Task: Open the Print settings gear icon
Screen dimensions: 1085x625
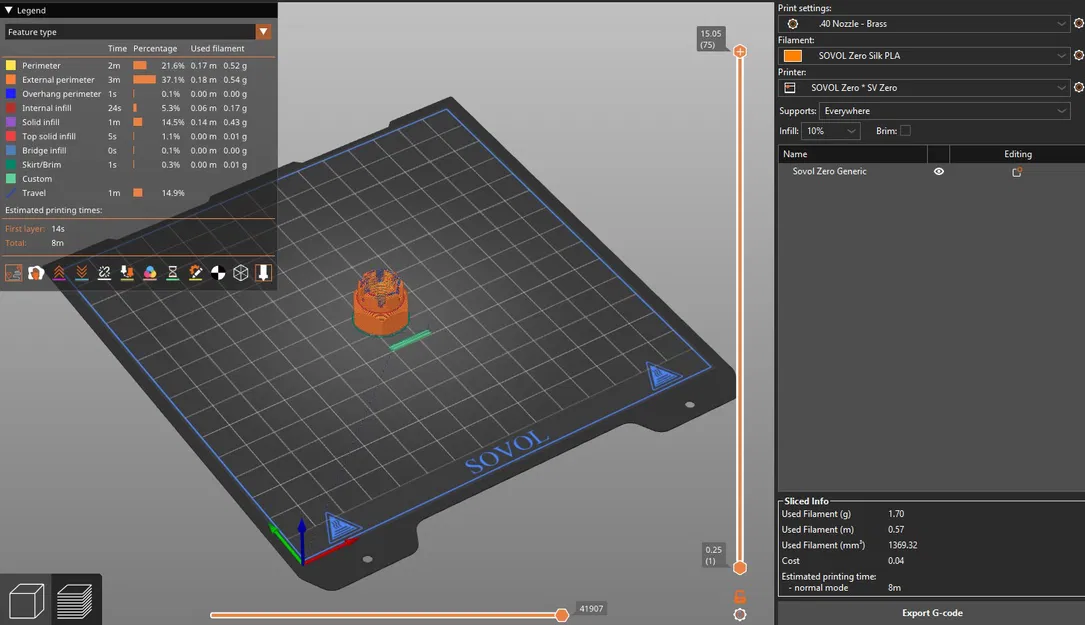Action: (1078, 23)
